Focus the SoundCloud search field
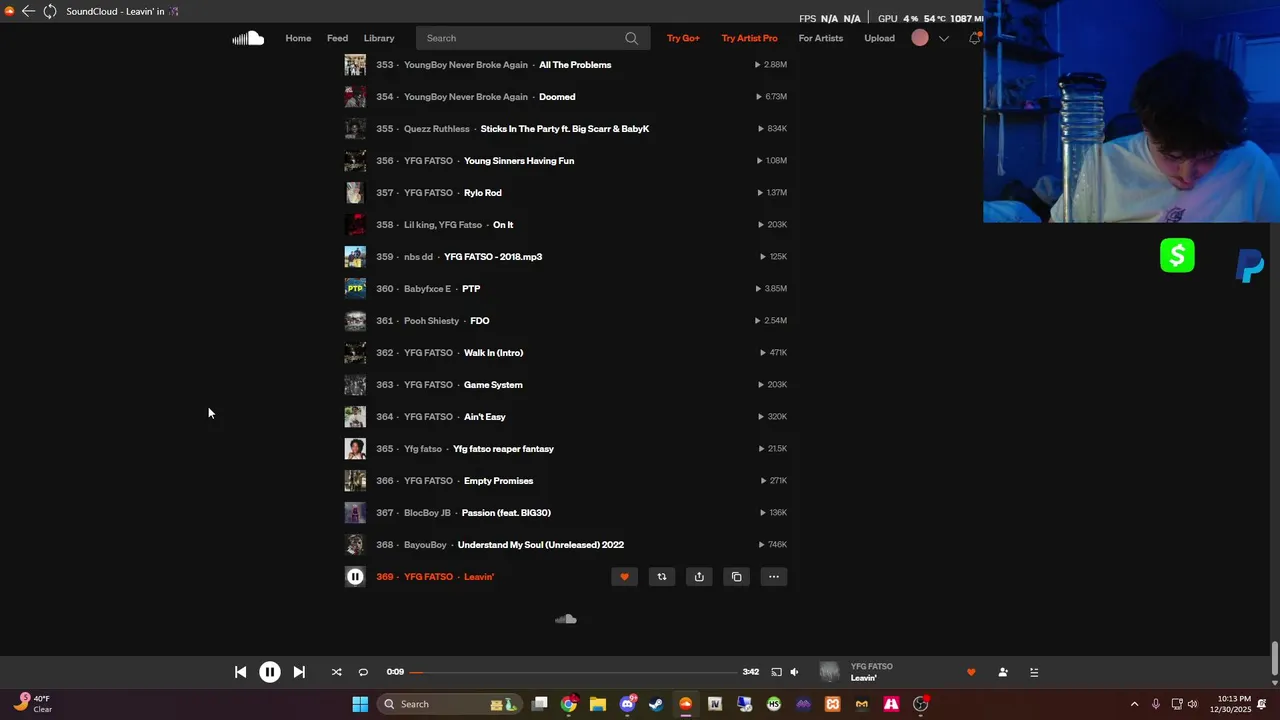Image resolution: width=1280 pixels, height=720 pixels. (533, 38)
